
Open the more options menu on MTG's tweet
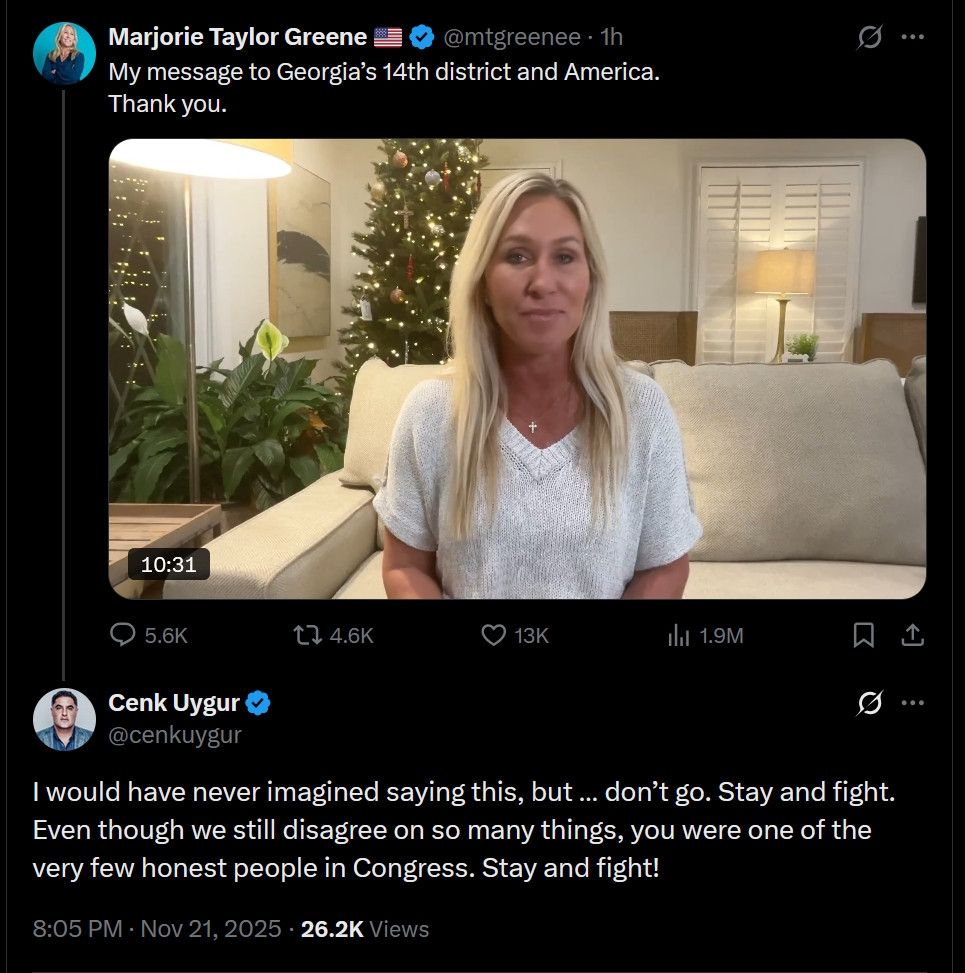coord(913,36)
